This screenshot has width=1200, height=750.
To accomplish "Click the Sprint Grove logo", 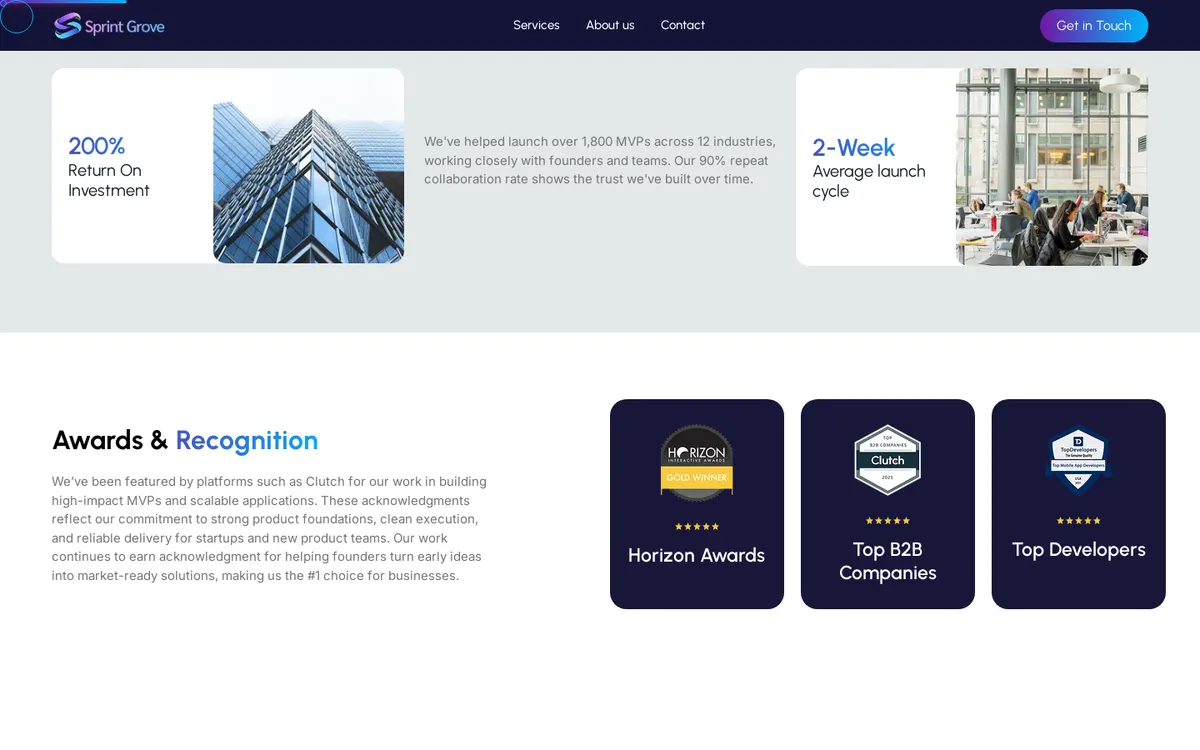I will tap(109, 26).
